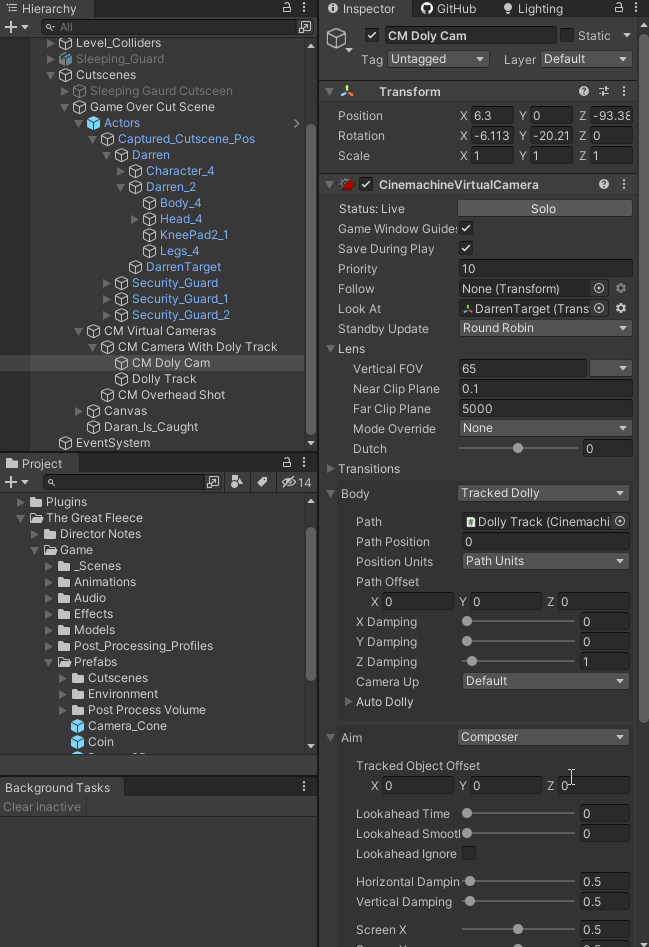Select the Camera_Cone prefab

click(127, 726)
